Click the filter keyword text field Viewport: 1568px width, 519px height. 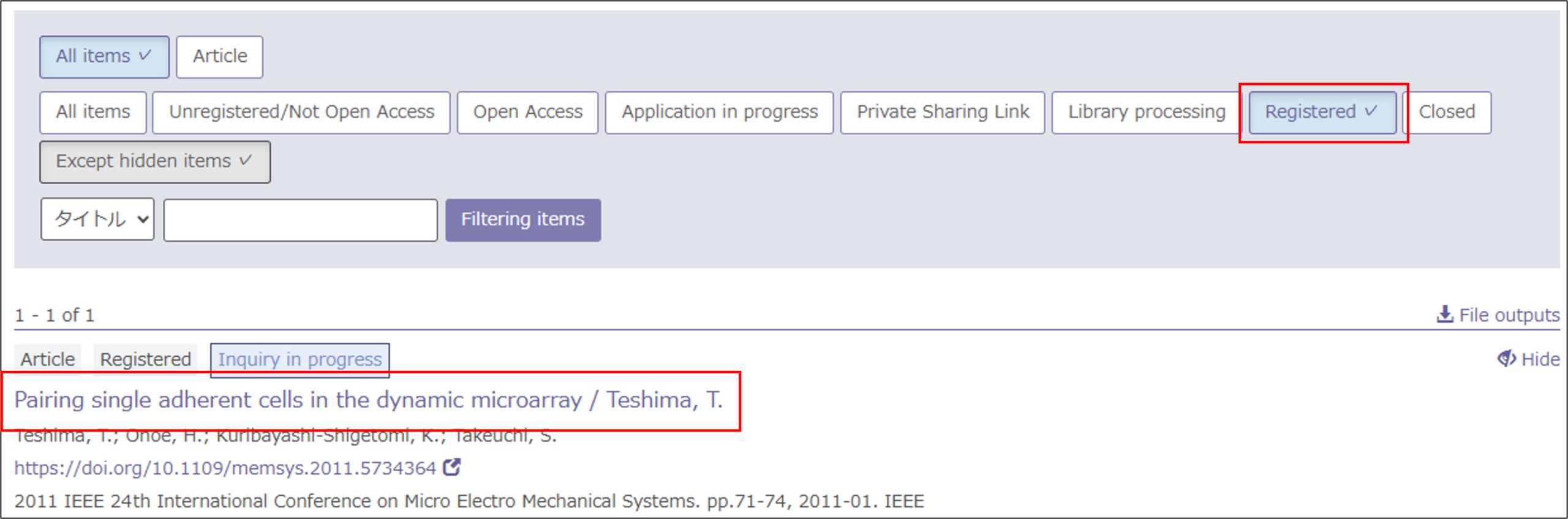301,220
